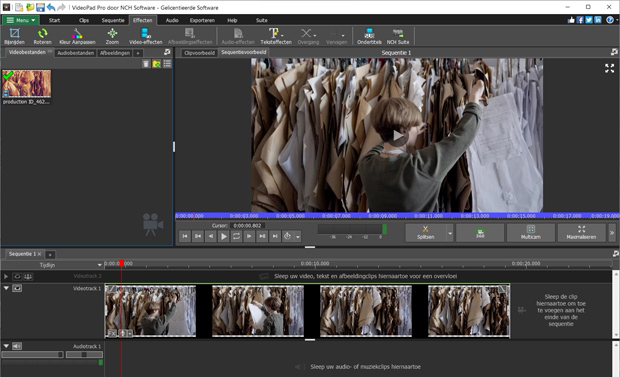The width and height of the screenshot is (620, 377).
Task: Click the Maximaliseren button
Action: 581,233
